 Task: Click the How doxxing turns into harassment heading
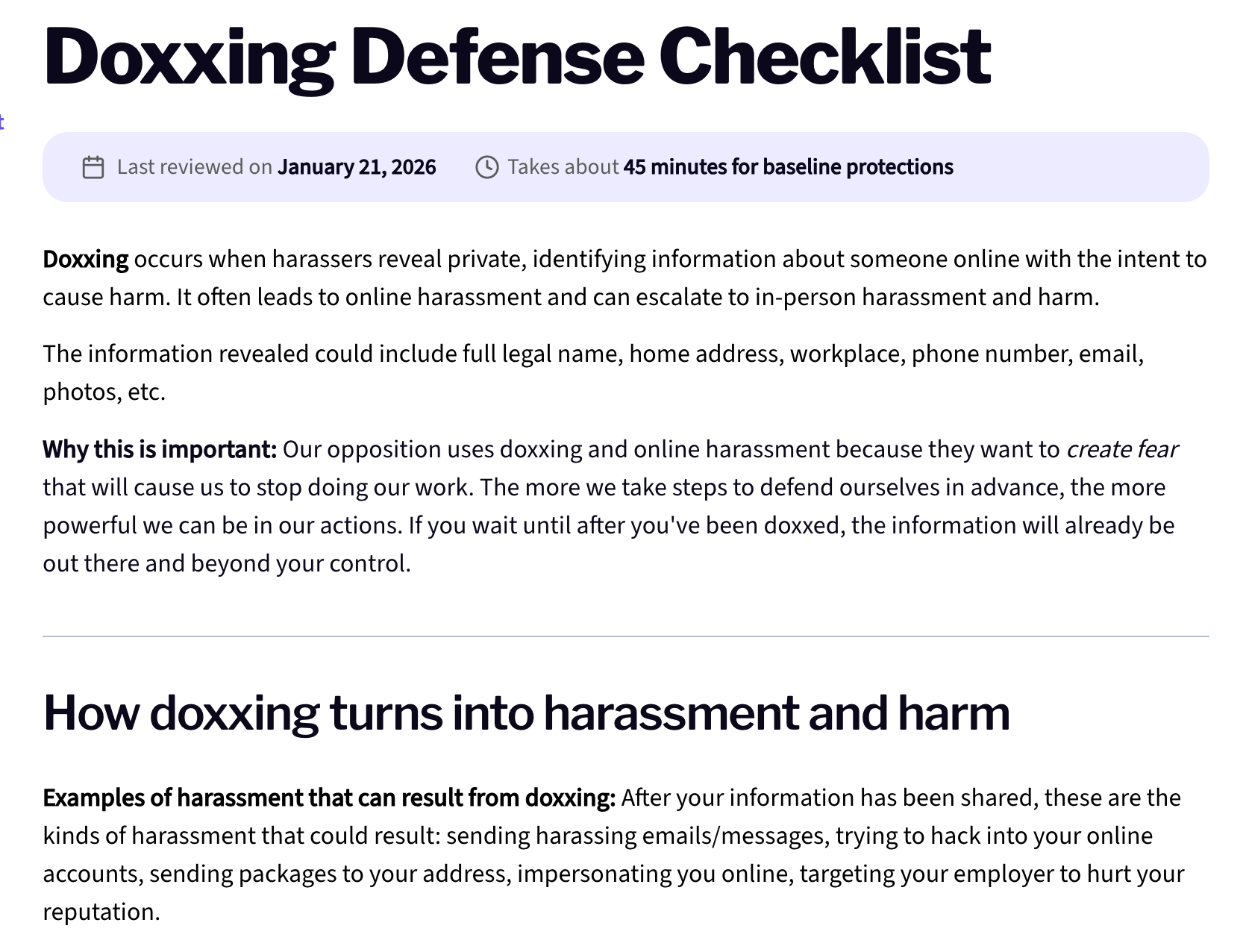[526, 713]
